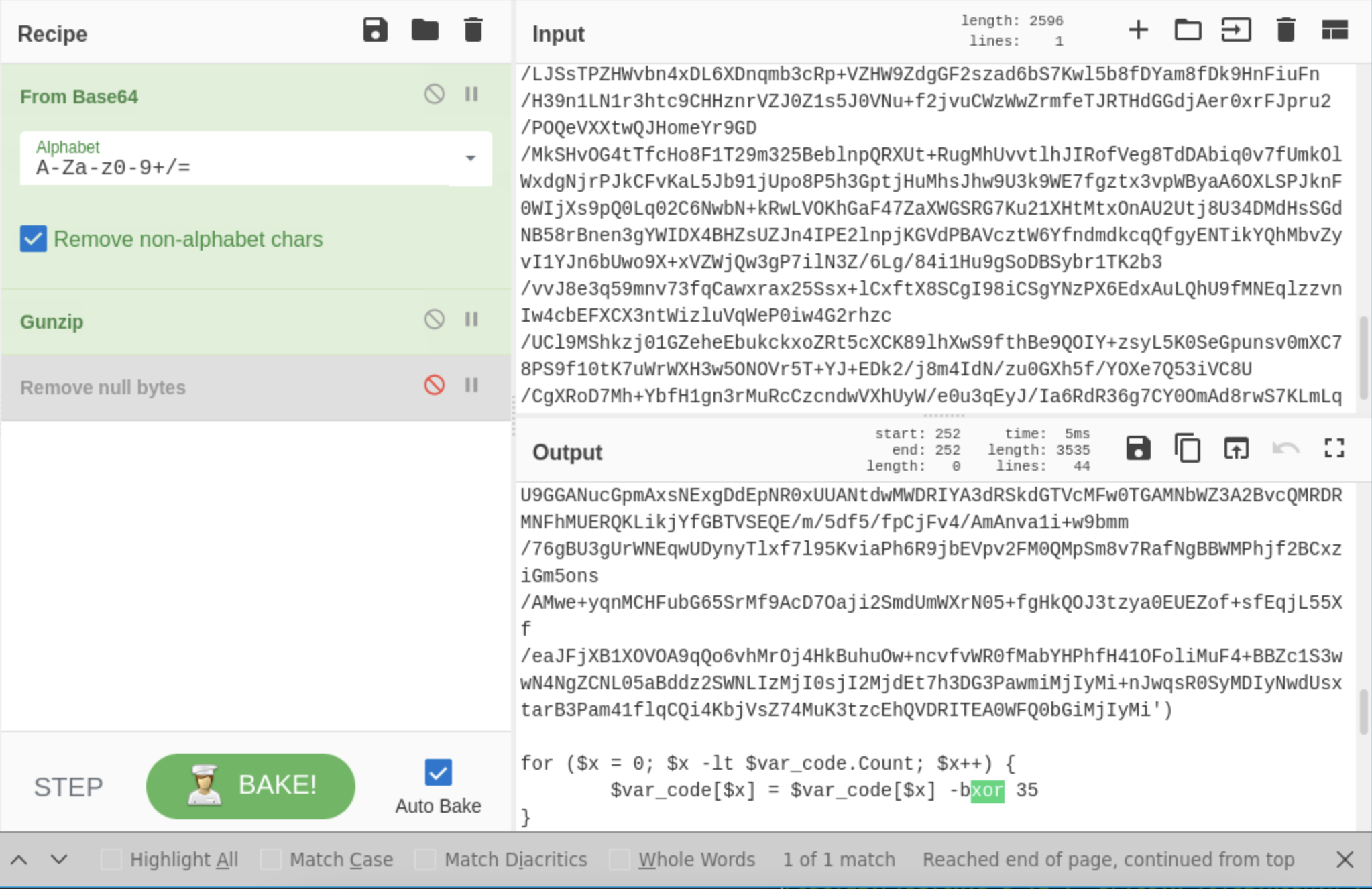
Task: Add a new input tab
Action: point(1139,29)
